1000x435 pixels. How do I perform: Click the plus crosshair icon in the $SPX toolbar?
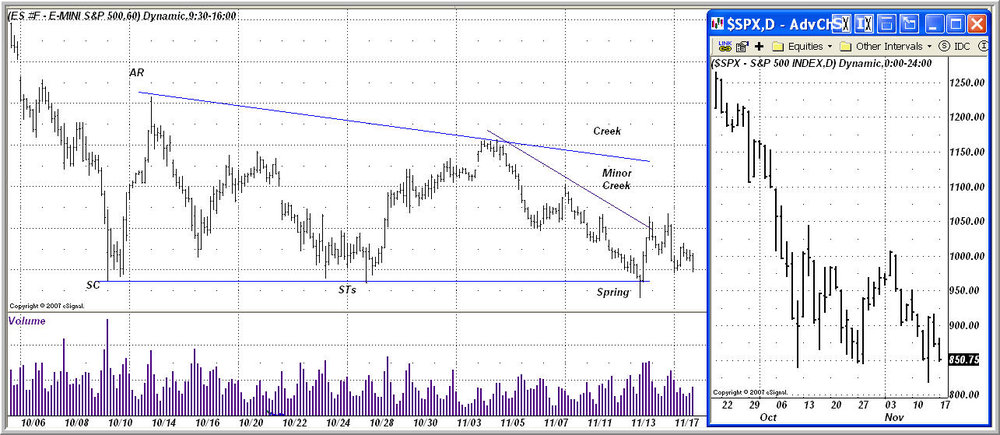click(759, 46)
